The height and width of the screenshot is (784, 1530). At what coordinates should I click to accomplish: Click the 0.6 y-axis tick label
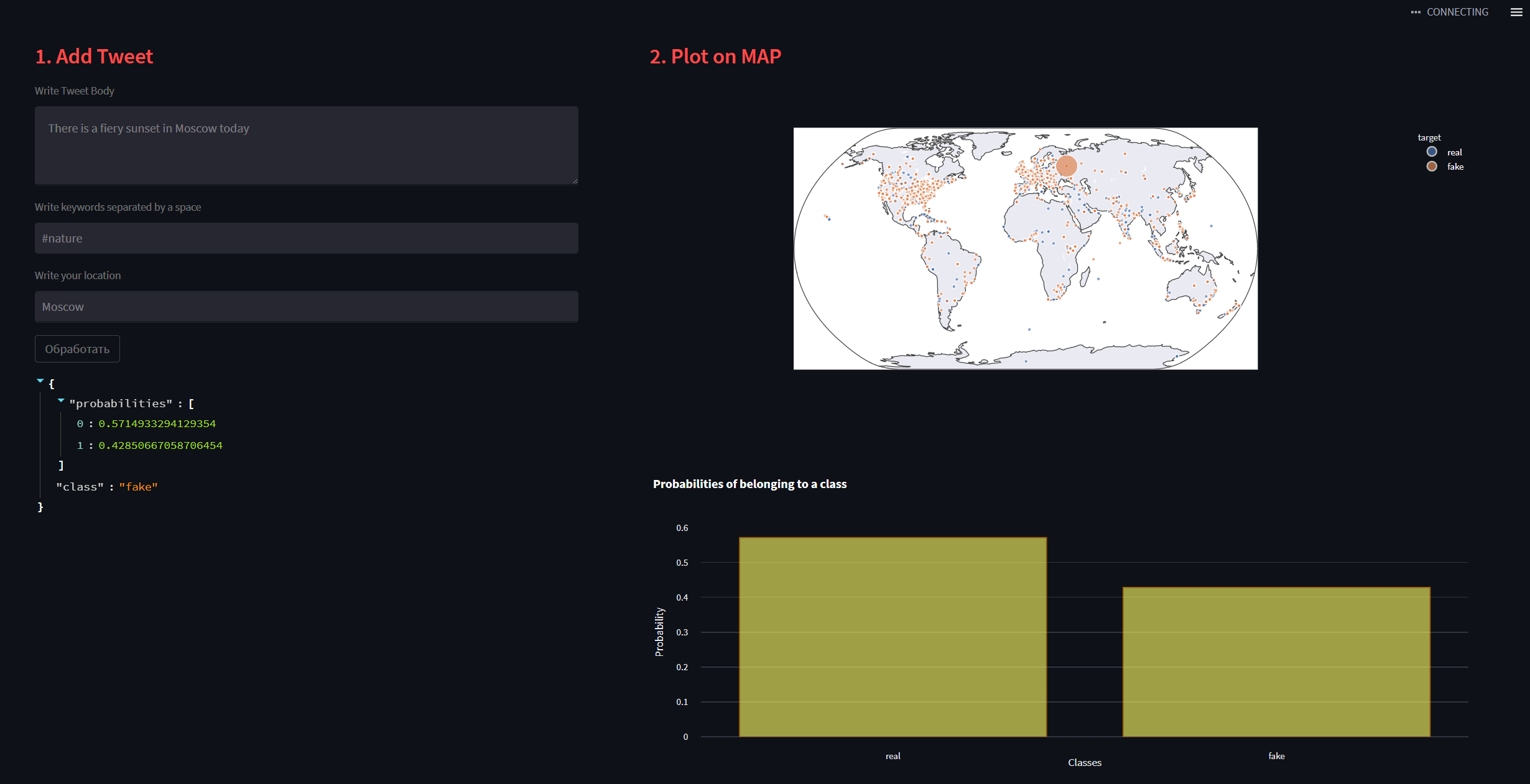pos(682,528)
